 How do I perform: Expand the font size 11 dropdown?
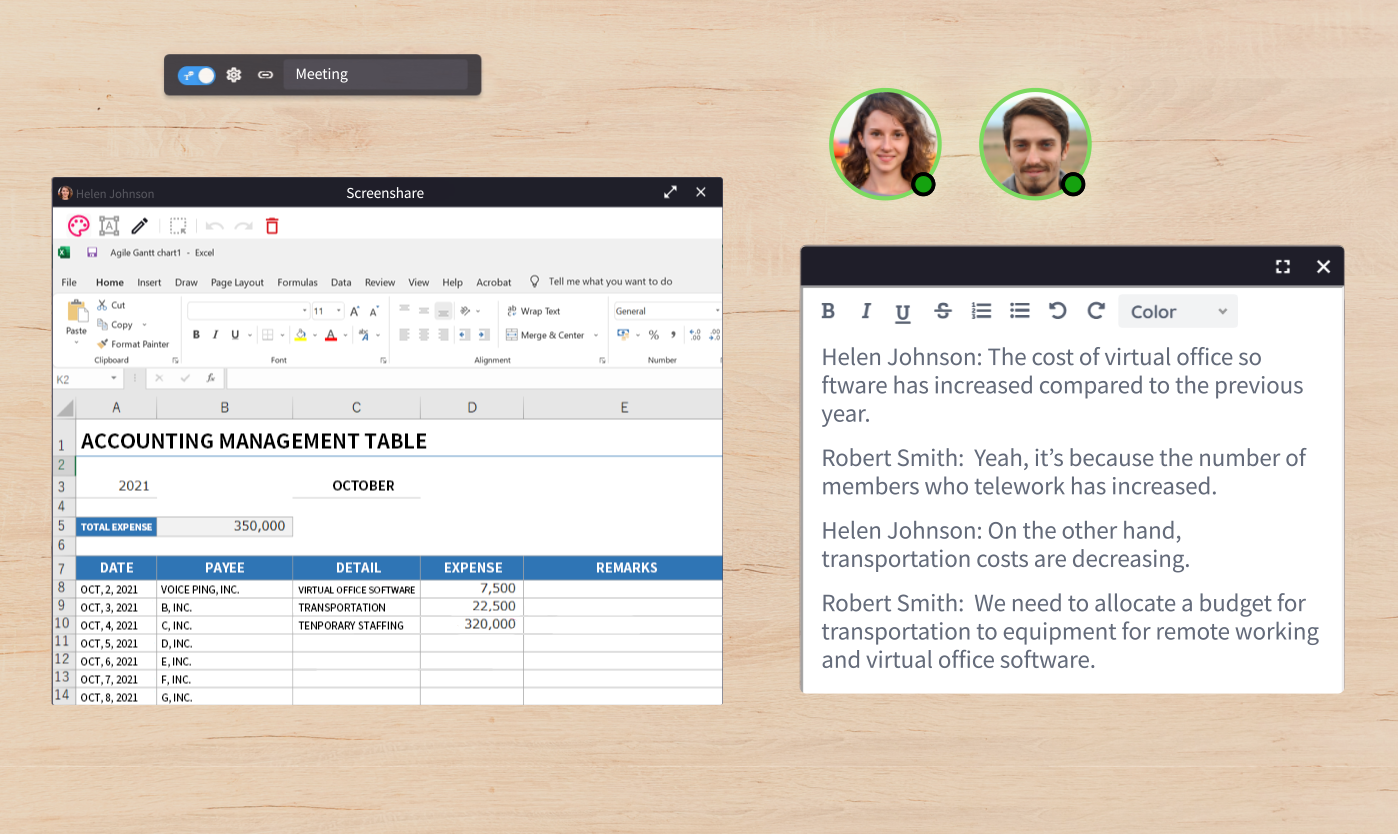click(339, 311)
